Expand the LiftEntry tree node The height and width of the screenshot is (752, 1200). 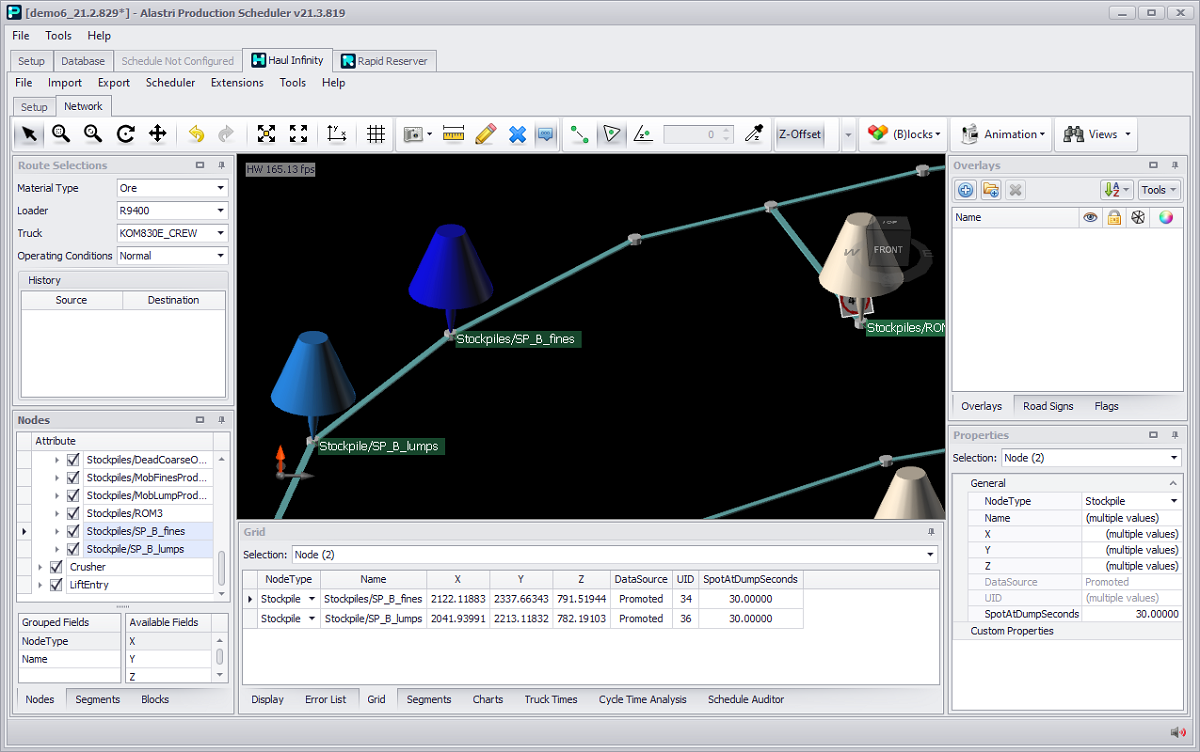tap(40, 585)
